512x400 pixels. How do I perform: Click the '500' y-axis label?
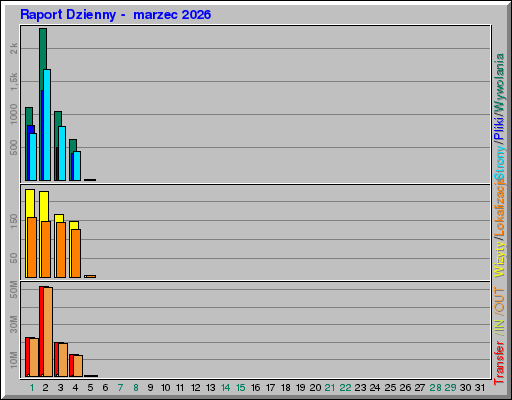click(x=14, y=147)
